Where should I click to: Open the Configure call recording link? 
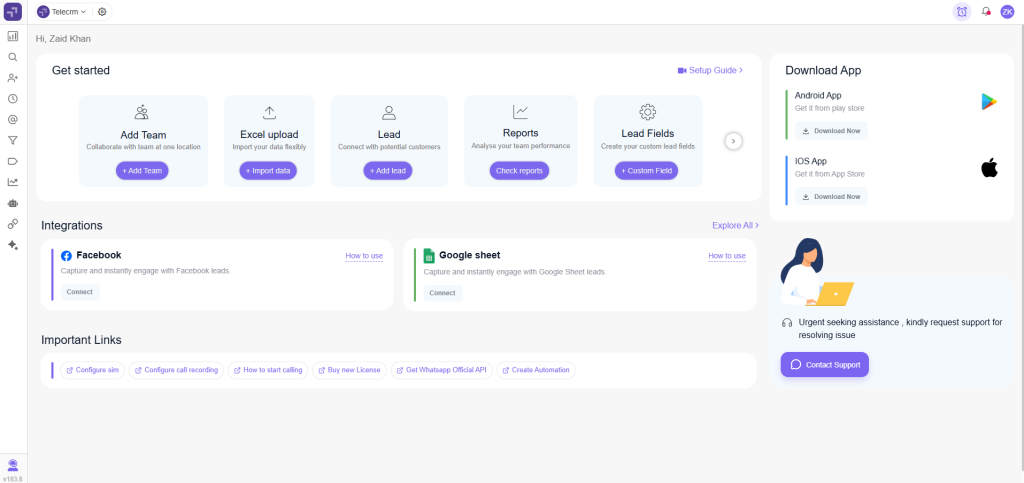pyautogui.click(x=176, y=370)
